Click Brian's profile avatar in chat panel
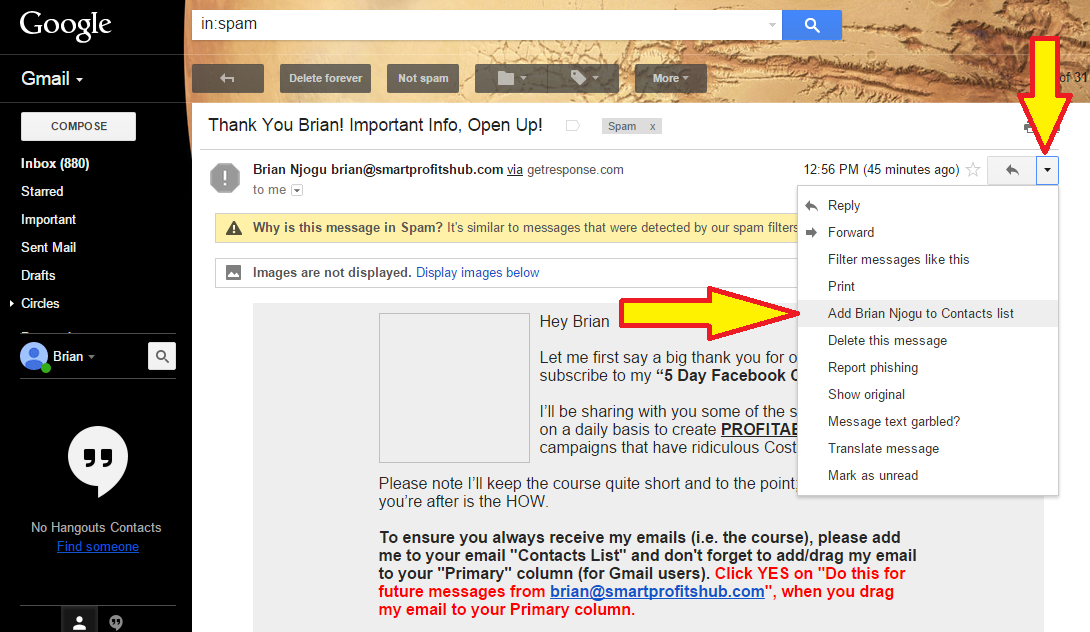The width and height of the screenshot is (1090, 632). (34, 357)
